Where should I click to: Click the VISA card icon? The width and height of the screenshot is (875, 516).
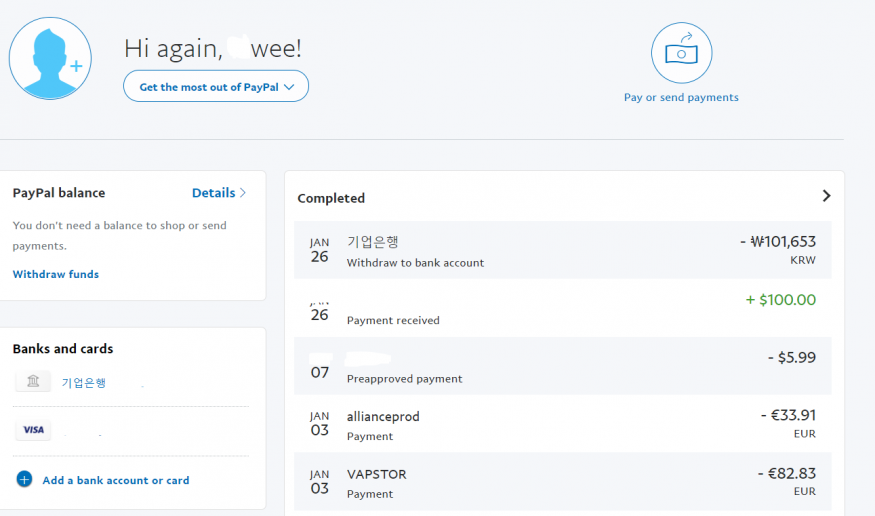click(33, 430)
